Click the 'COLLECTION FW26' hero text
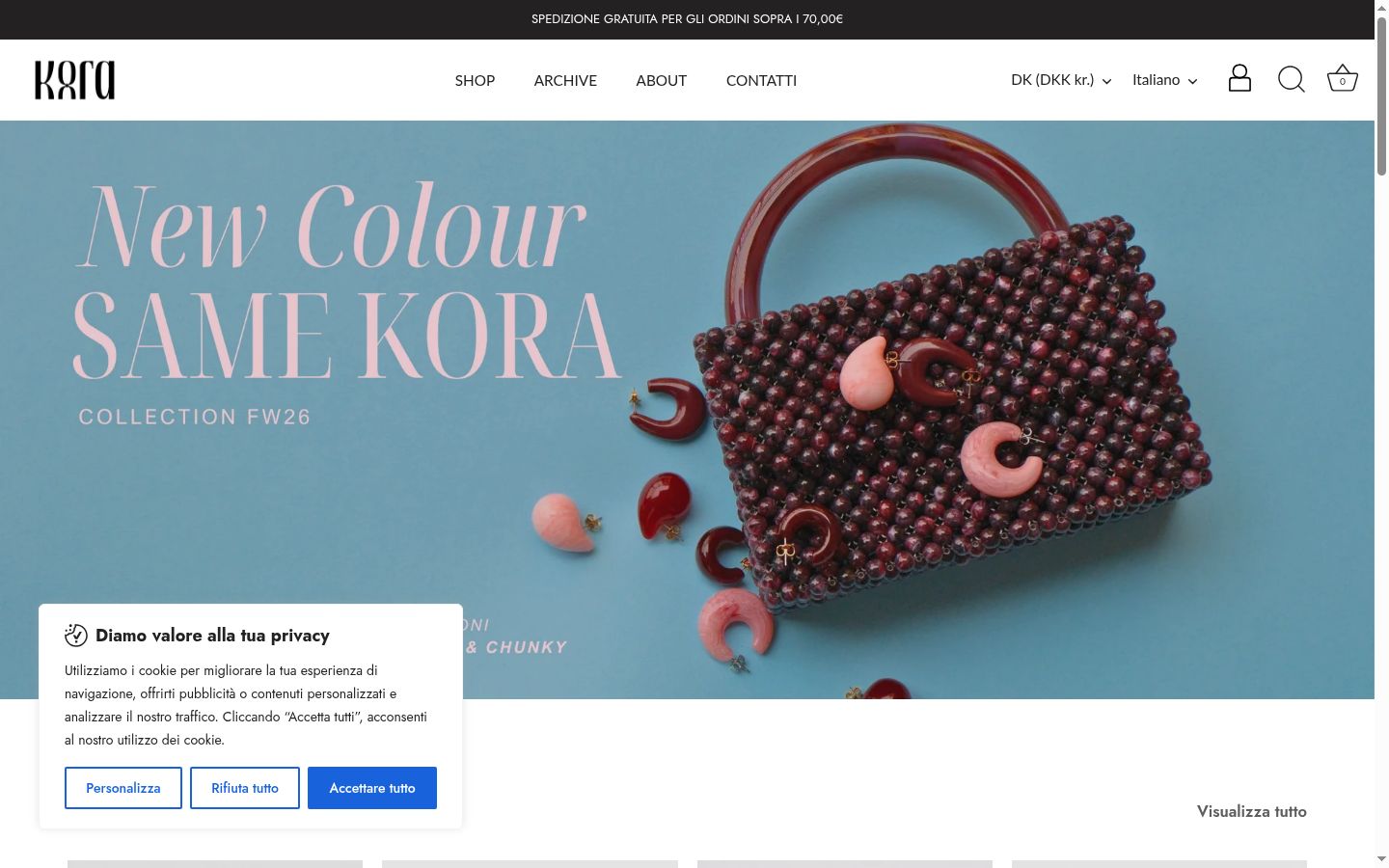Viewport: 1389px width, 868px height. (x=195, y=417)
